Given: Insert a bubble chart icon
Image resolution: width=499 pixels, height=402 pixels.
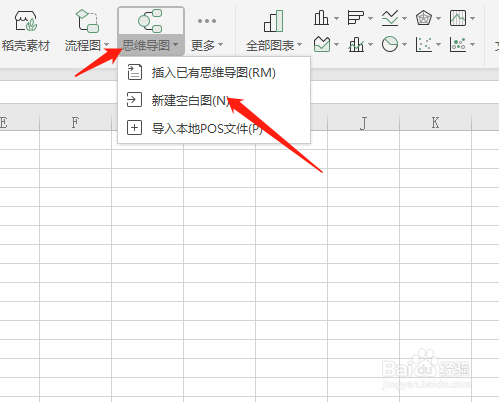Looking at the screenshot, I should (x=458, y=44).
